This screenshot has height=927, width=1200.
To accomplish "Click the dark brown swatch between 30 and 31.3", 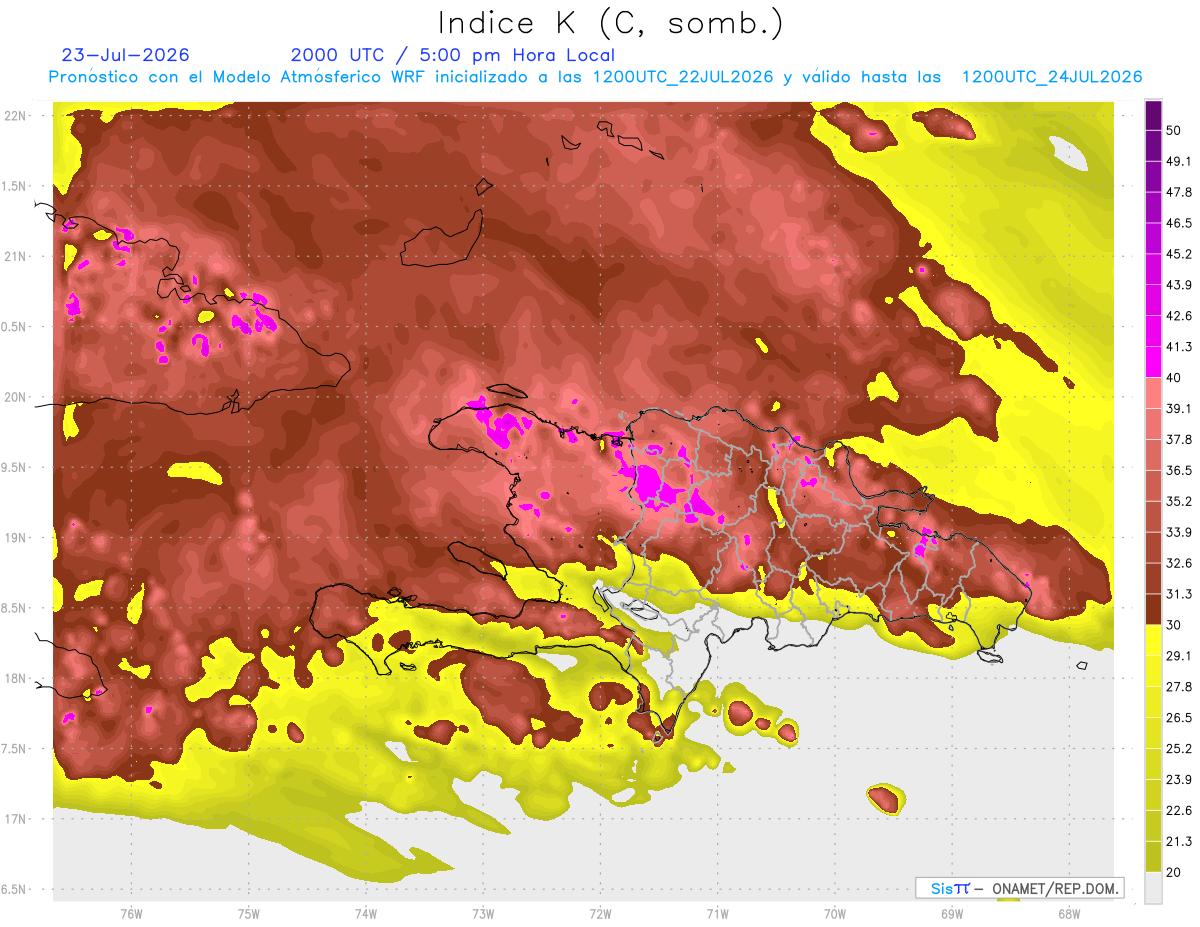I will 1153,609.
